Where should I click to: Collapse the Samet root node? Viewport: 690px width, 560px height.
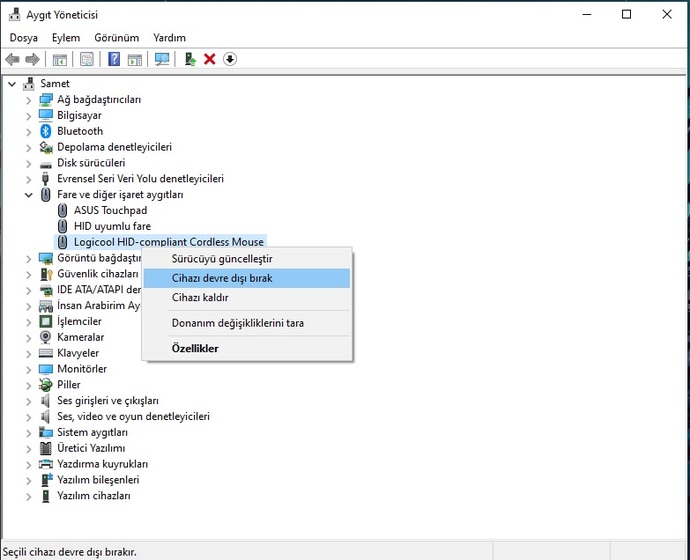(x=12, y=84)
